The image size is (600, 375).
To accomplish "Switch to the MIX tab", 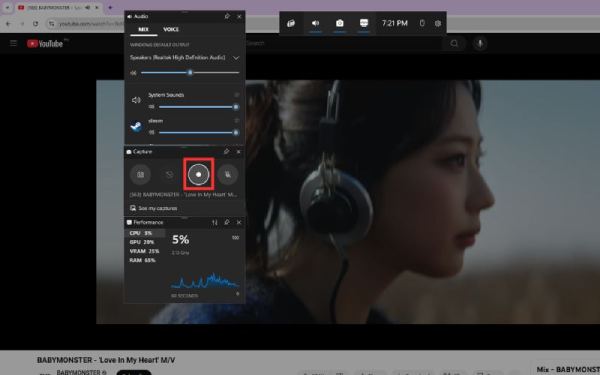I will (x=143, y=29).
